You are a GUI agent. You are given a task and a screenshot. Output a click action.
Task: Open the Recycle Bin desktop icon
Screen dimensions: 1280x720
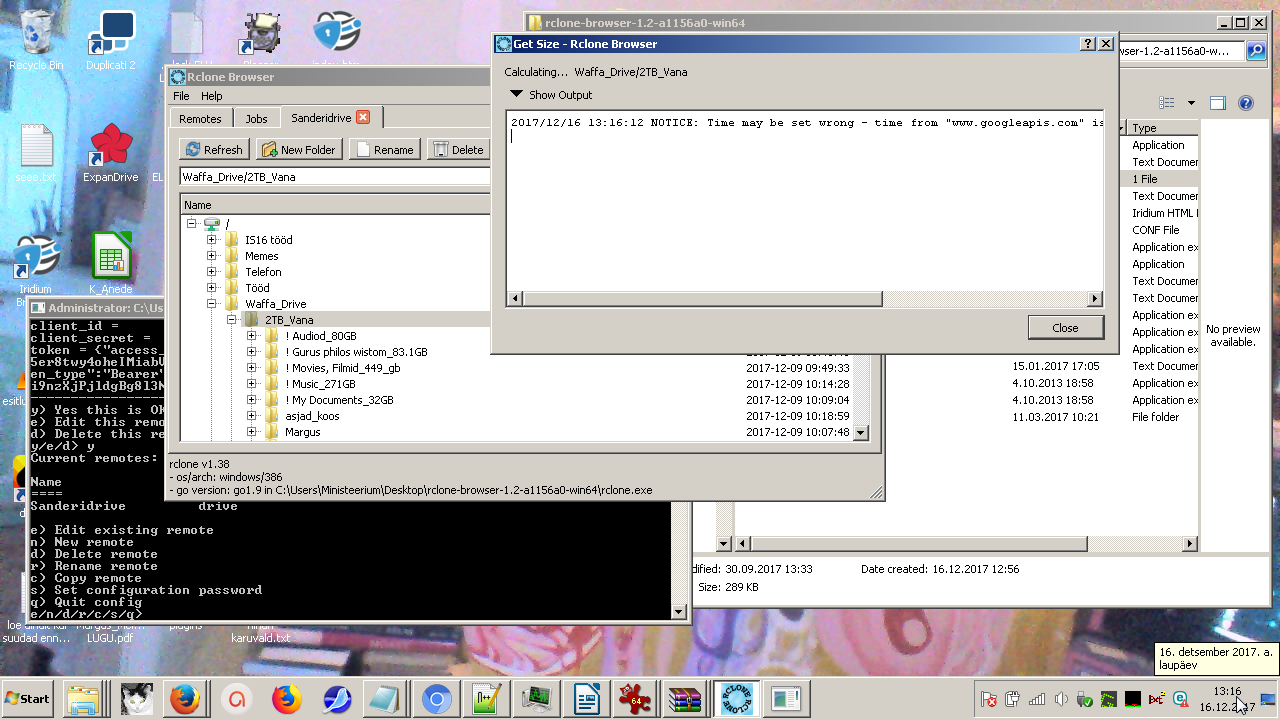coord(36,40)
